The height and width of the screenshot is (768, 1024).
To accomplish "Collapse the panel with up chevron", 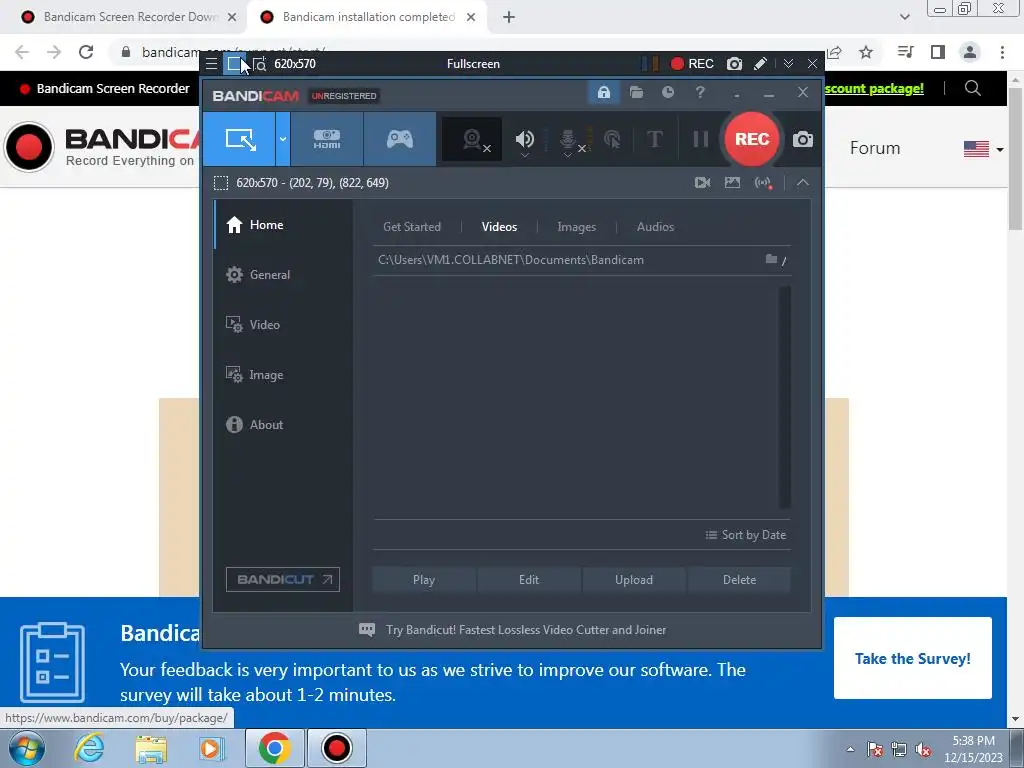I will point(803,183).
